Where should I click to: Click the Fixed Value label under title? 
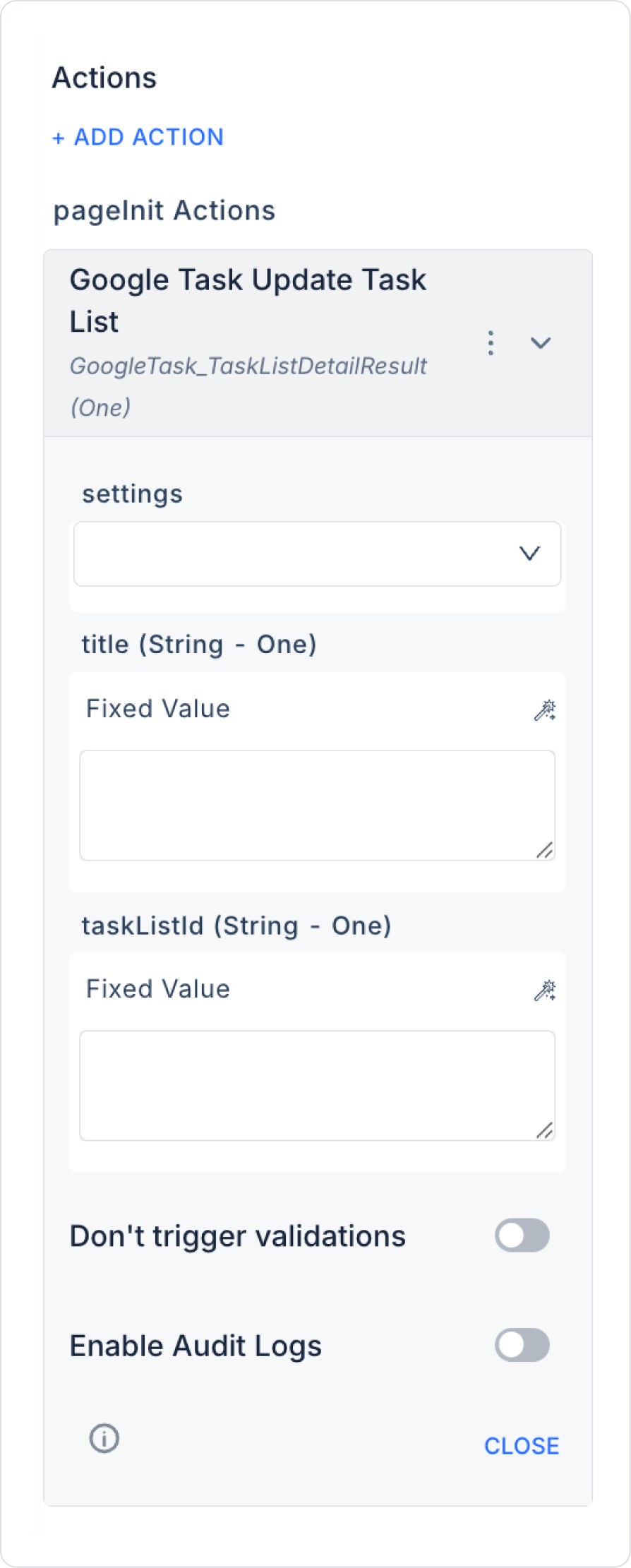(158, 709)
